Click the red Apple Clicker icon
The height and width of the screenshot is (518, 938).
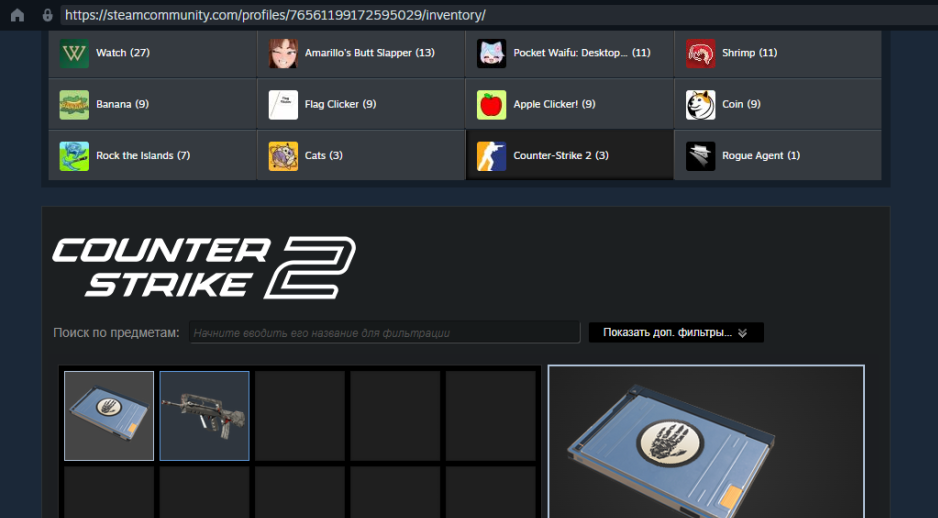click(491, 105)
